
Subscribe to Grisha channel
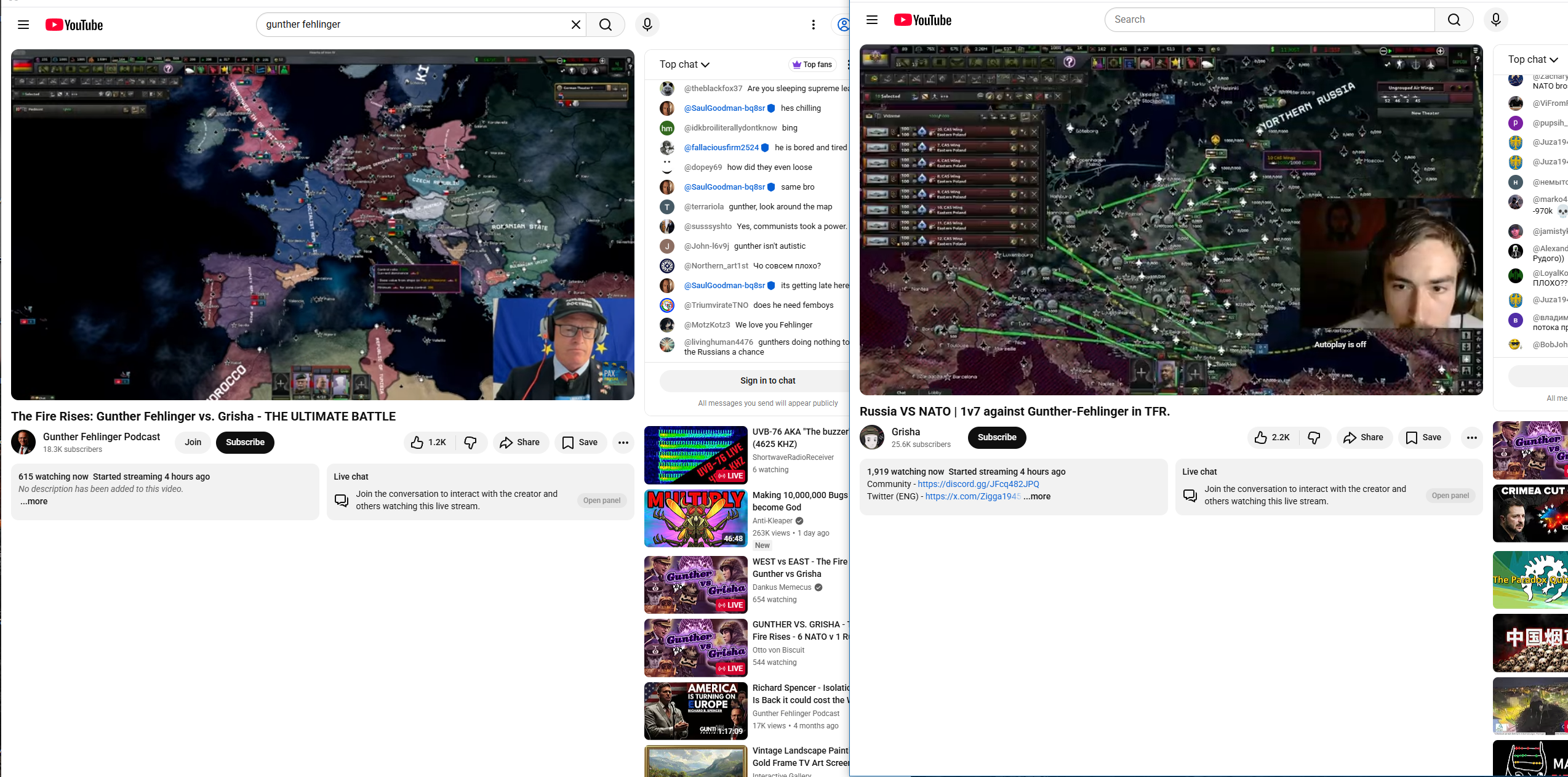click(997, 437)
